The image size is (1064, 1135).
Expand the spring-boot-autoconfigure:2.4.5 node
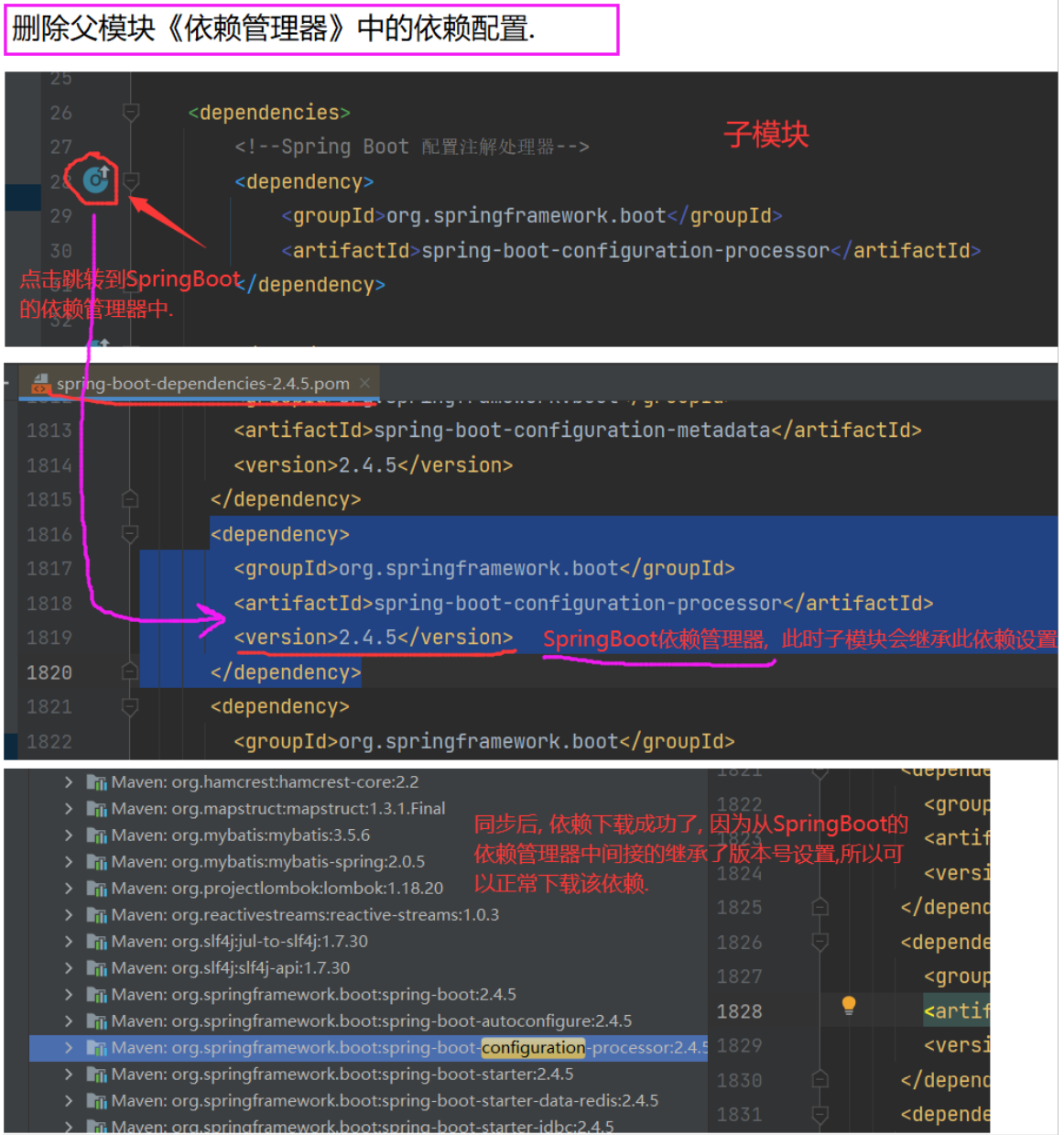click(x=69, y=1021)
